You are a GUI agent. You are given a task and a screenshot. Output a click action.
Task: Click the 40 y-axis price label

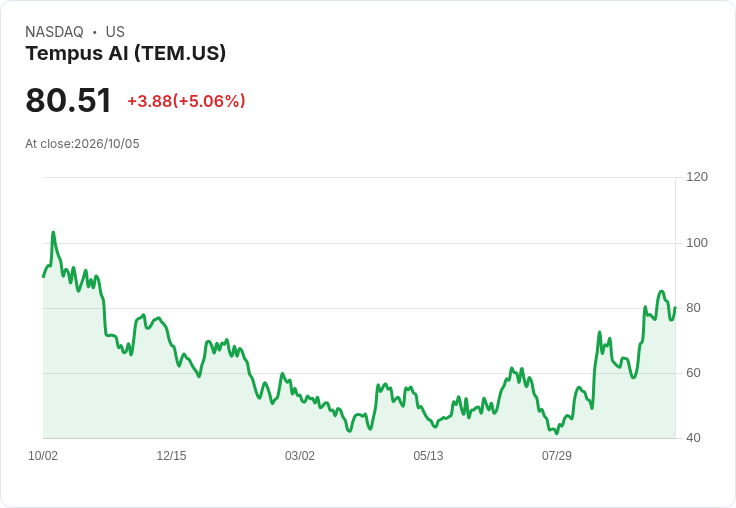[x=693, y=438]
